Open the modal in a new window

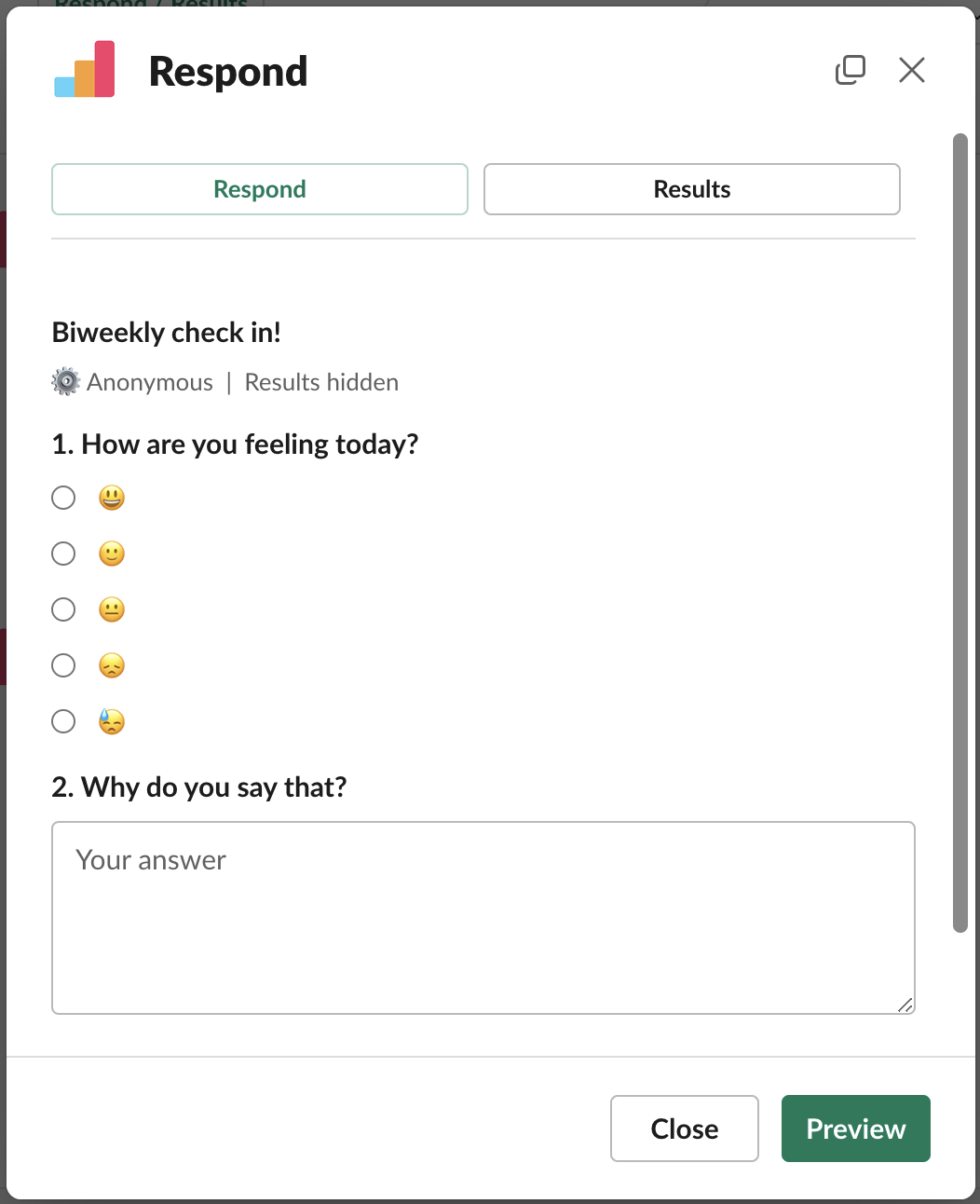tap(850, 70)
